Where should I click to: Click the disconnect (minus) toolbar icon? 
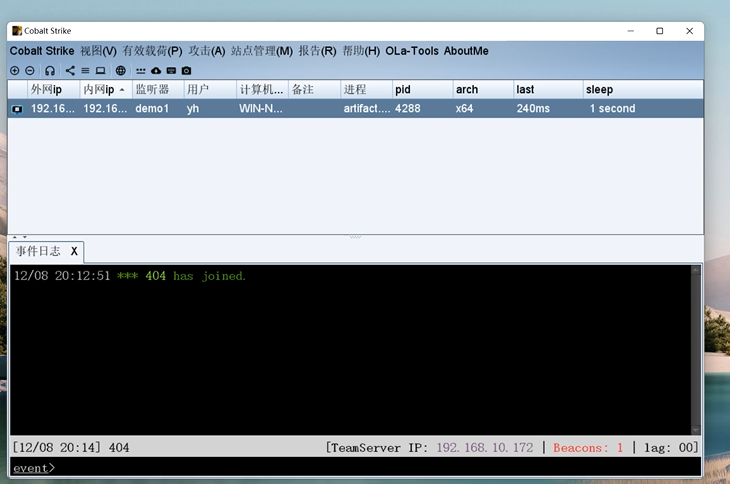(x=30, y=71)
